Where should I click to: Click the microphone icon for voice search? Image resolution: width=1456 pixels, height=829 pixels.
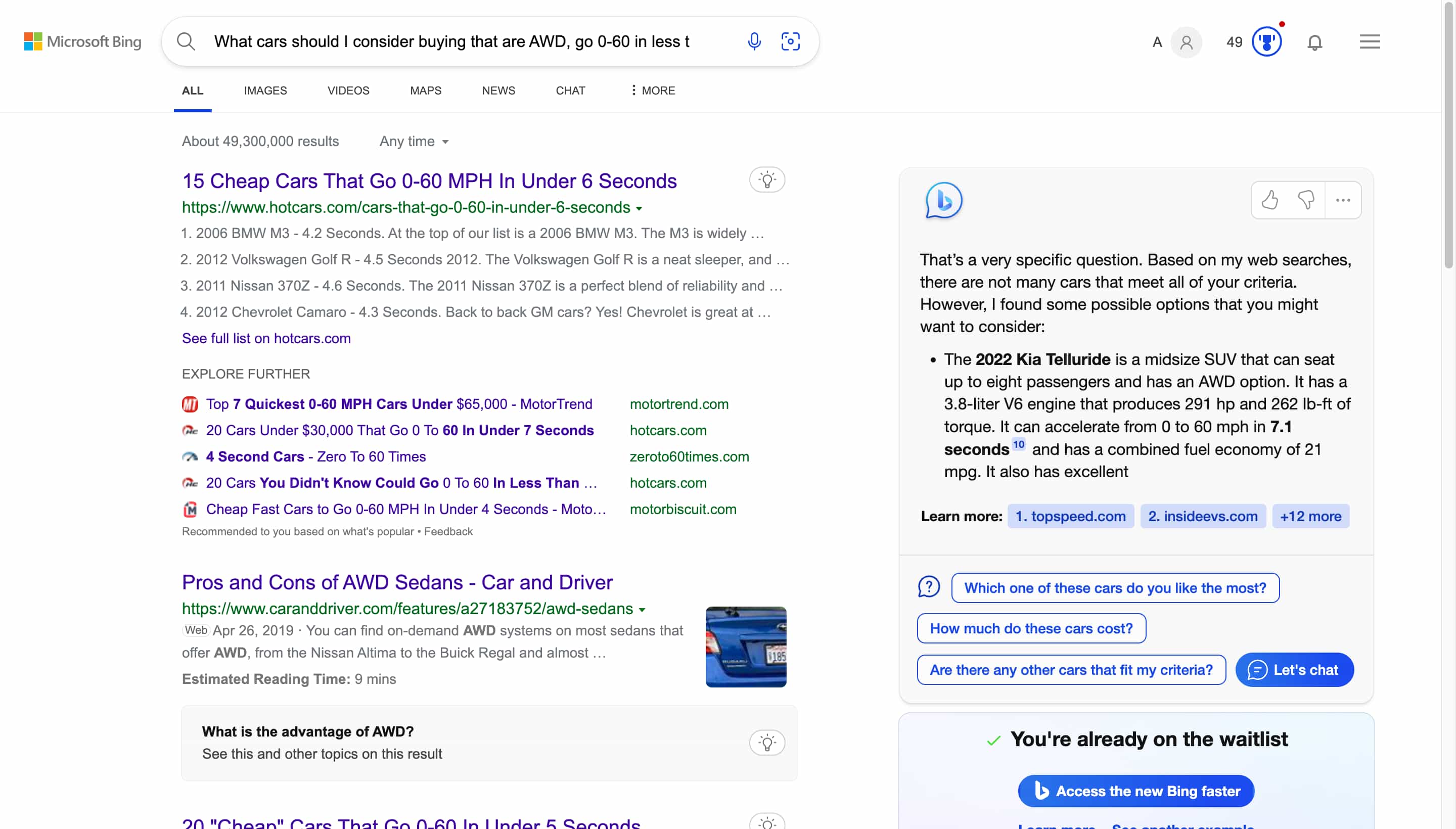[753, 41]
